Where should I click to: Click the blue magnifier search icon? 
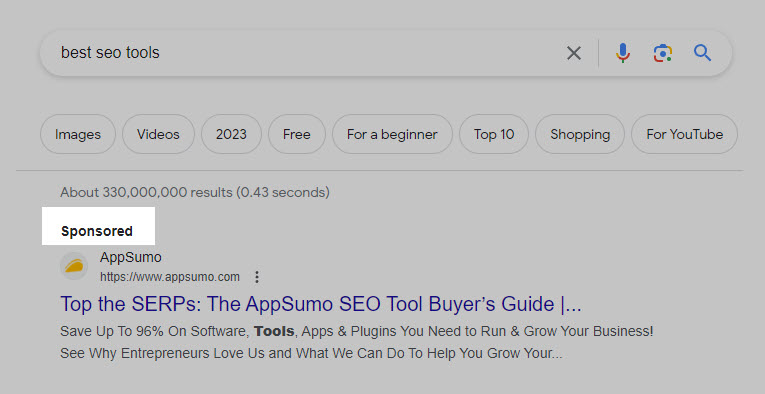click(702, 53)
